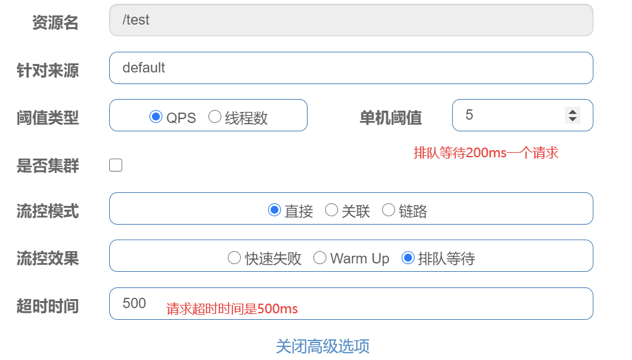Choose 链路 flow control mode
The height and width of the screenshot is (360, 632).
[389, 210]
